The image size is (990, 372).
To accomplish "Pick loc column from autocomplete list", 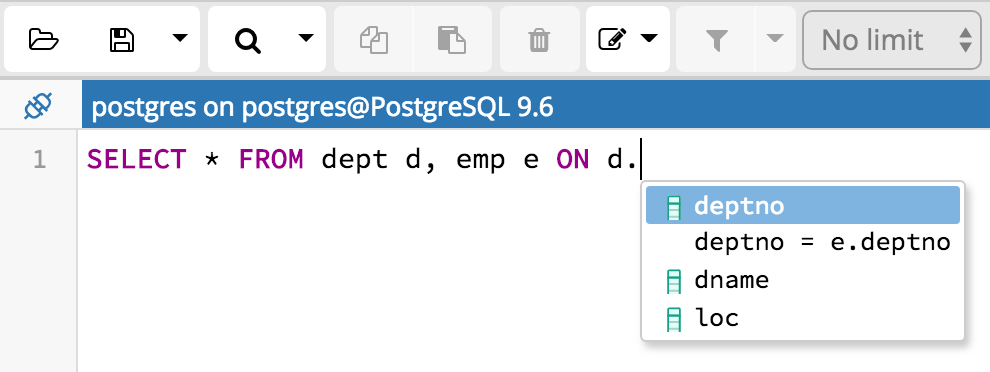I will 802,317.
